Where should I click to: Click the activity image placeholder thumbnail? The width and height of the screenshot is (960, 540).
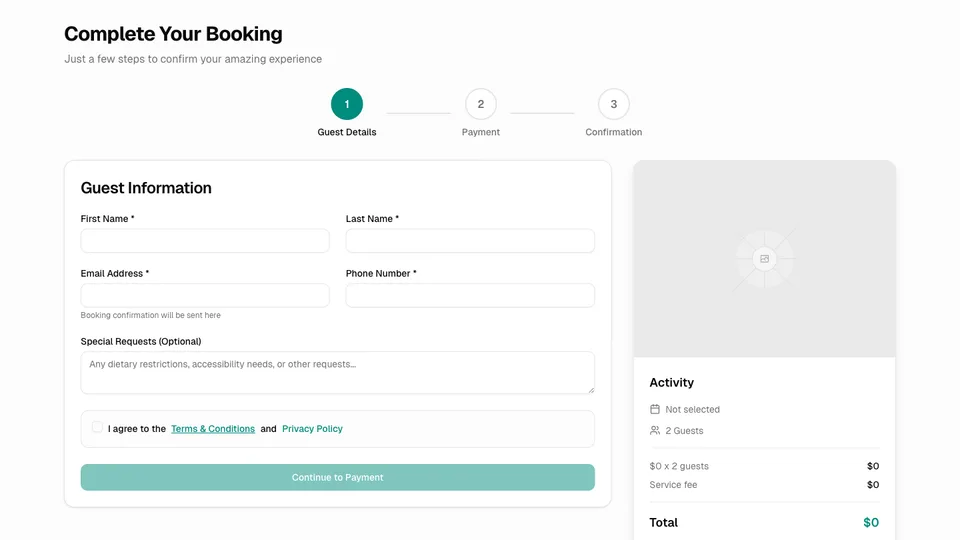tap(765, 259)
